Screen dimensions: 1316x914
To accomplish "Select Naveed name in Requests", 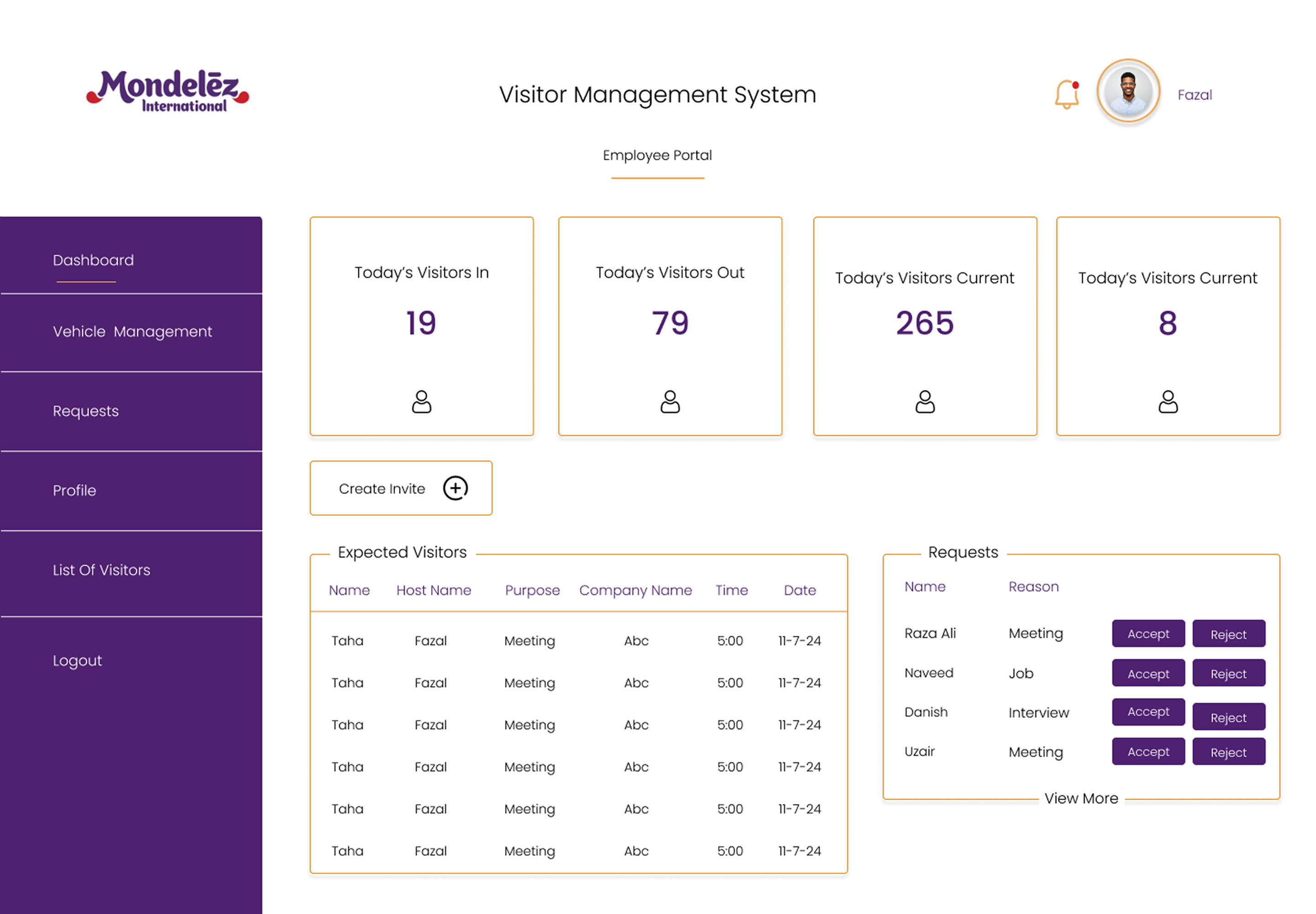I will point(929,672).
